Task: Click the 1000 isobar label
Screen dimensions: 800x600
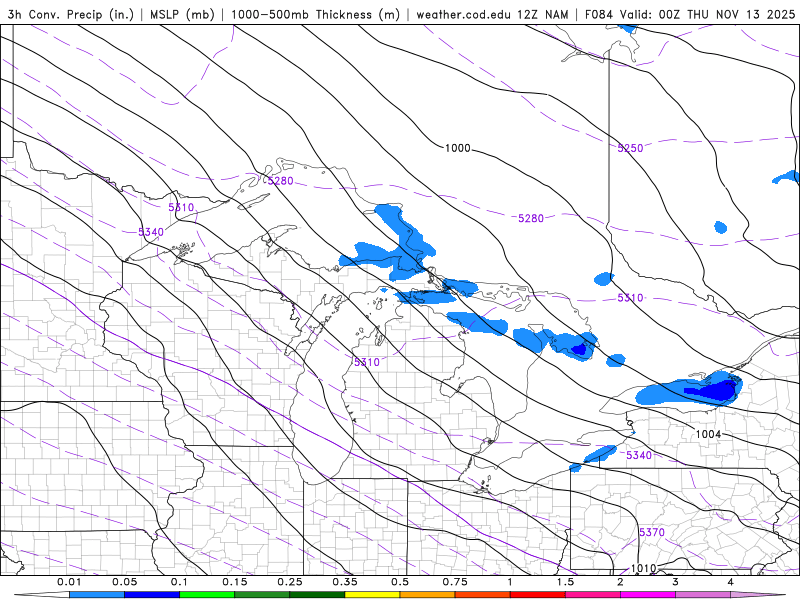Action: [458, 148]
